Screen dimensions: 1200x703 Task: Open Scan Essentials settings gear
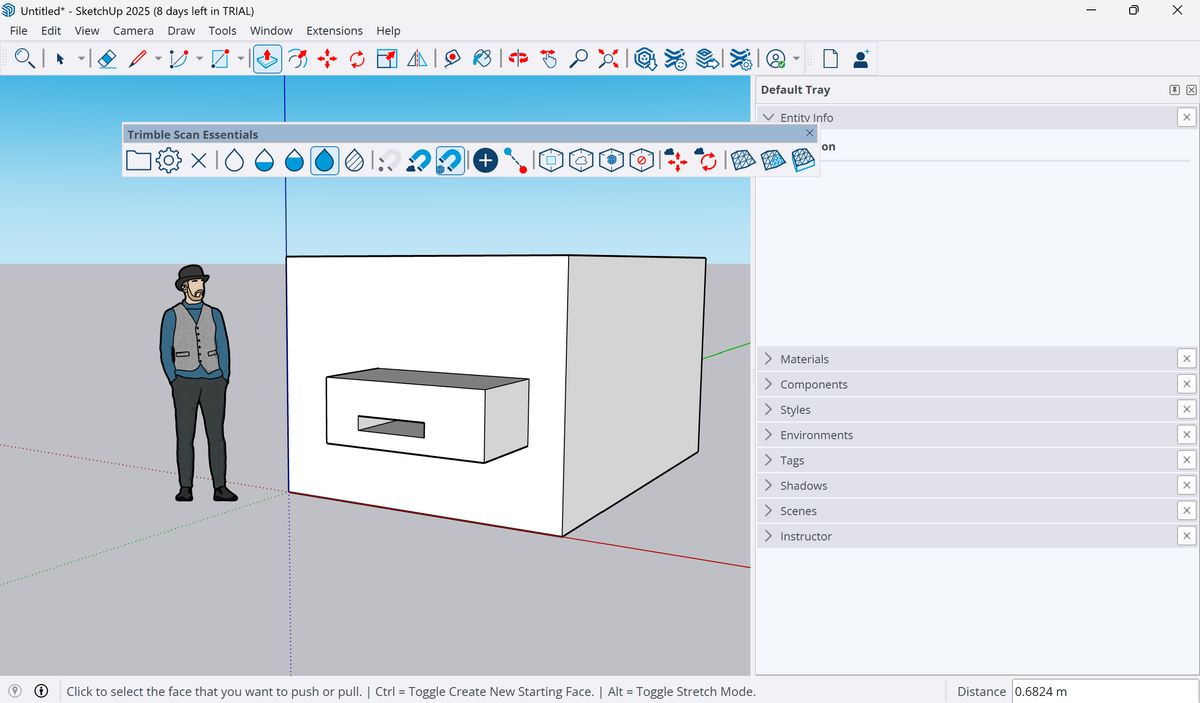click(168, 160)
